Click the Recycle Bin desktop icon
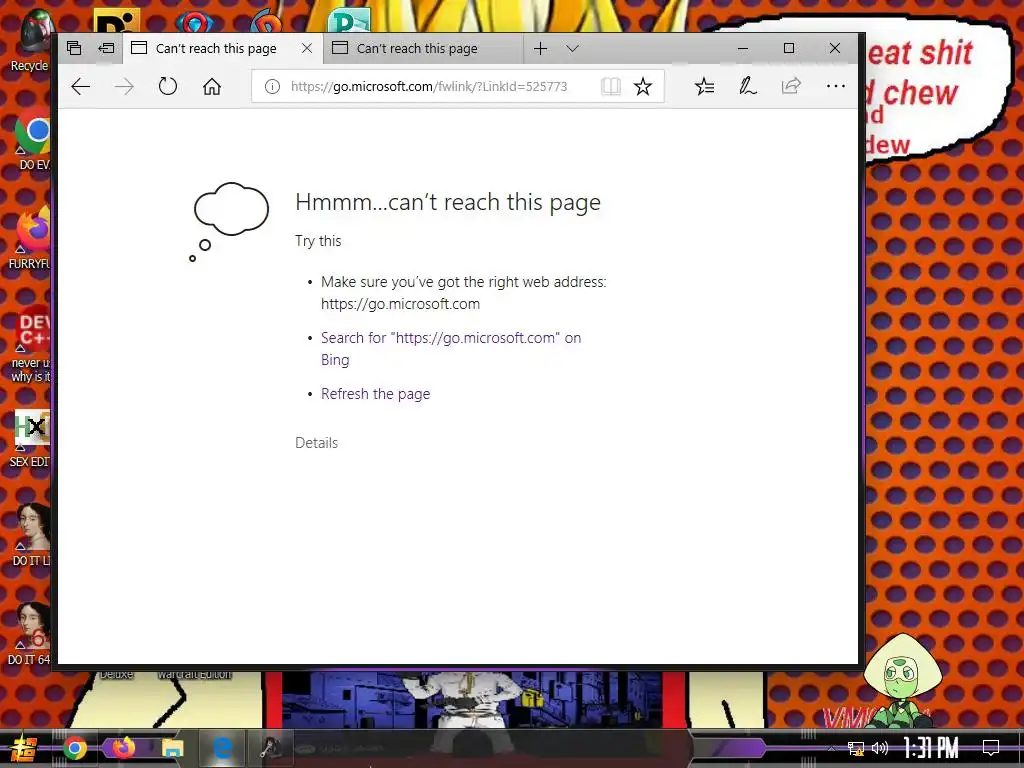1024x768 pixels. 29,42
